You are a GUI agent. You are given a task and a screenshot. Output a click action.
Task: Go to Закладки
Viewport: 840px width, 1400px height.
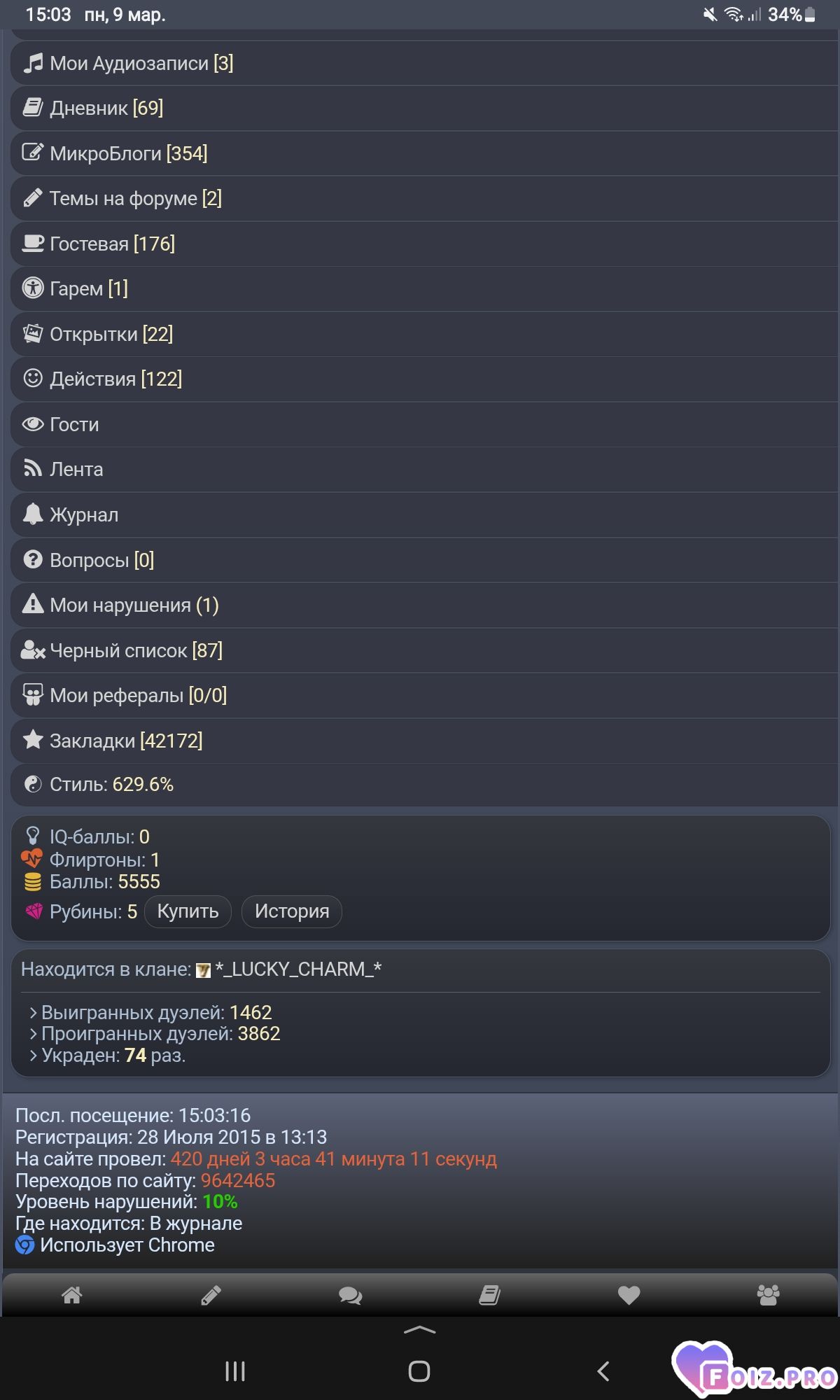424,741
